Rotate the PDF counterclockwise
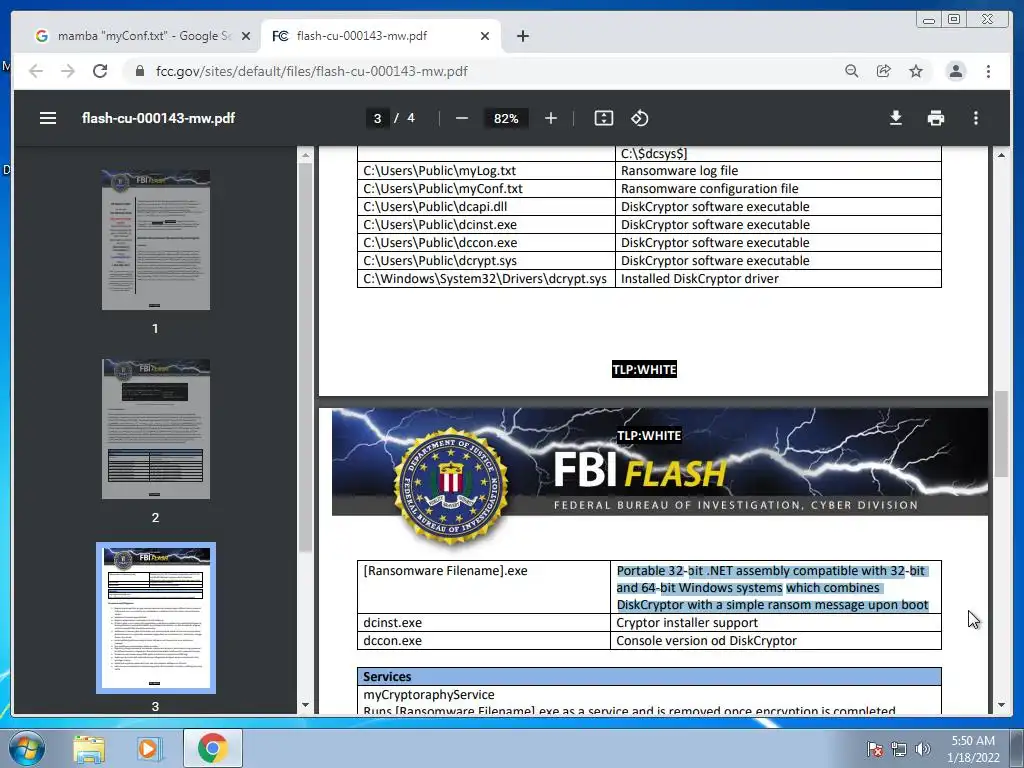The width and height of the screenshot is (1024, 768). [x=639, y=118]
